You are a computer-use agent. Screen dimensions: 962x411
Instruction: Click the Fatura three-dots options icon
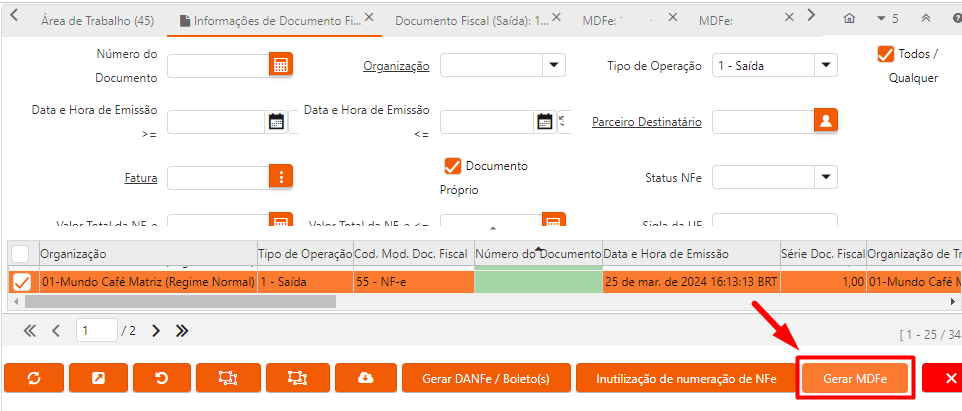(x=281, y=177)
